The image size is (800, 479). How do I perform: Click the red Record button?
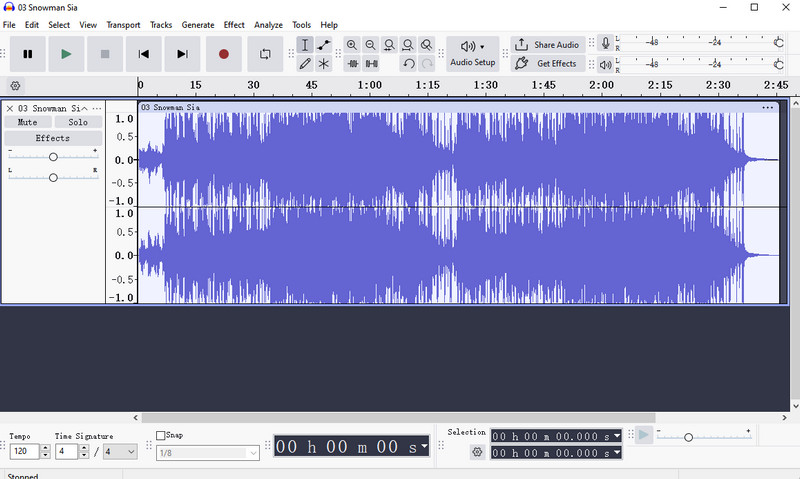tap(223, 54)
